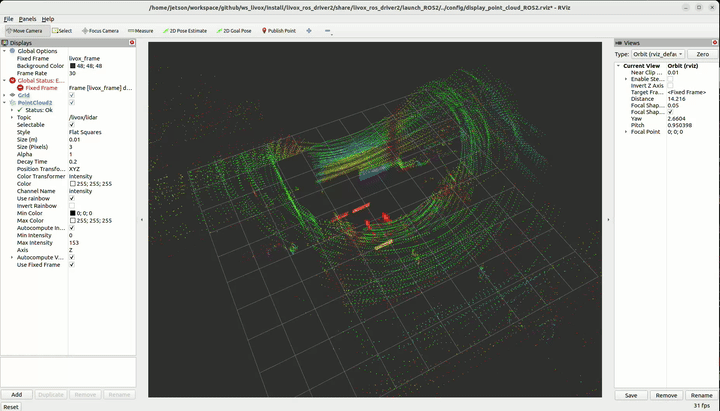Toggle Autocompute Value Bounds checkbox
The height and width of the screenshot is (411, 720).
pyautogui.click(x=72, y=257)
